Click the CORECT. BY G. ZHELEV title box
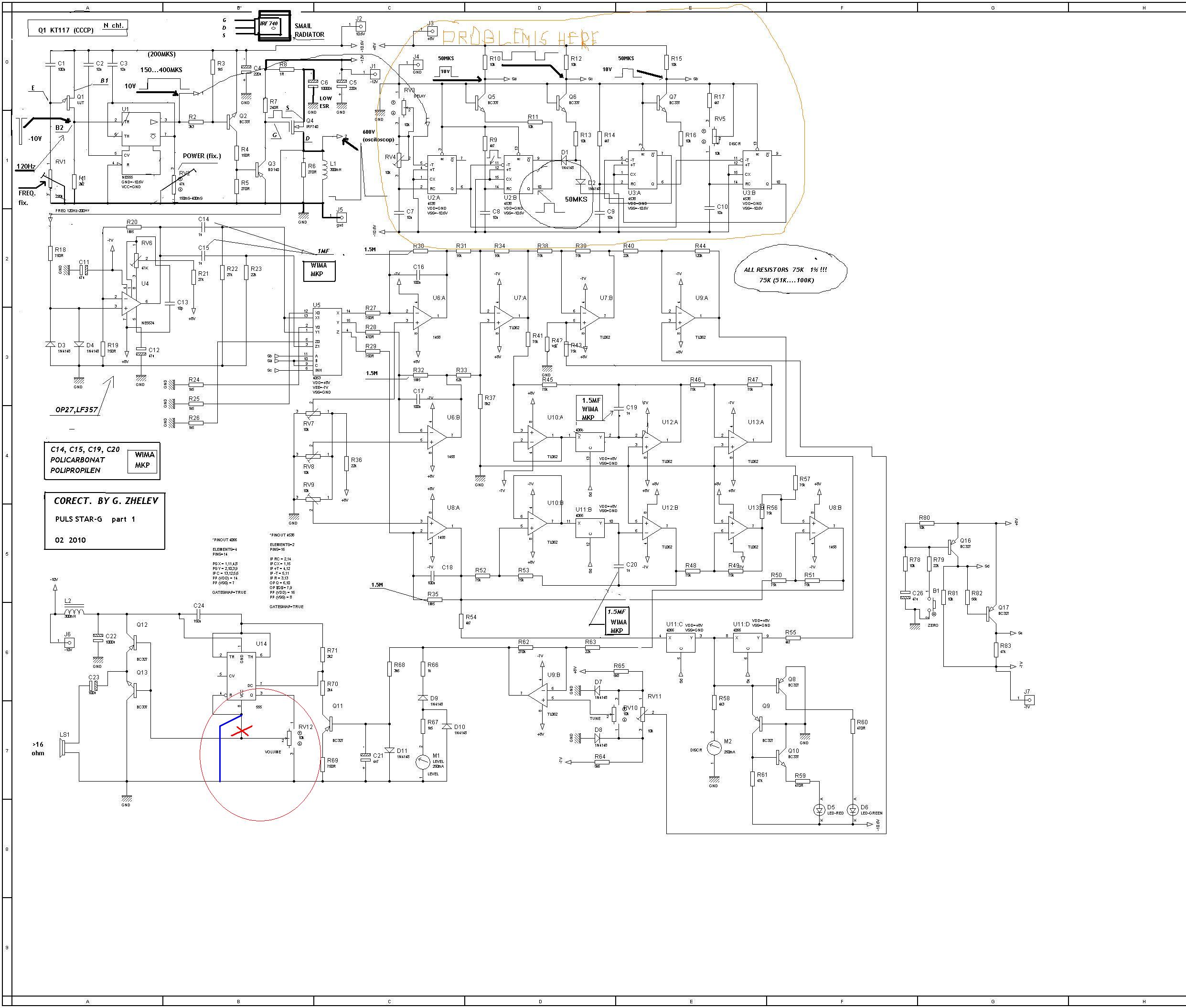The image size is (1186, 1008). pyautogui.click(x=105, y=520)
